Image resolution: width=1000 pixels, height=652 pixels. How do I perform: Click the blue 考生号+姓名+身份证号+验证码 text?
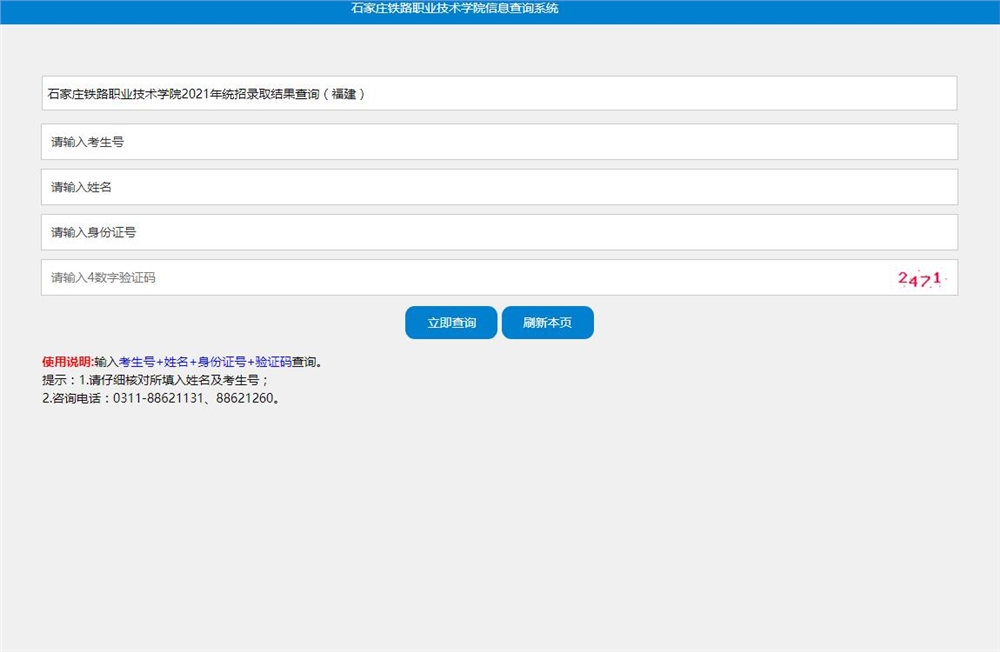click(205, 362)
